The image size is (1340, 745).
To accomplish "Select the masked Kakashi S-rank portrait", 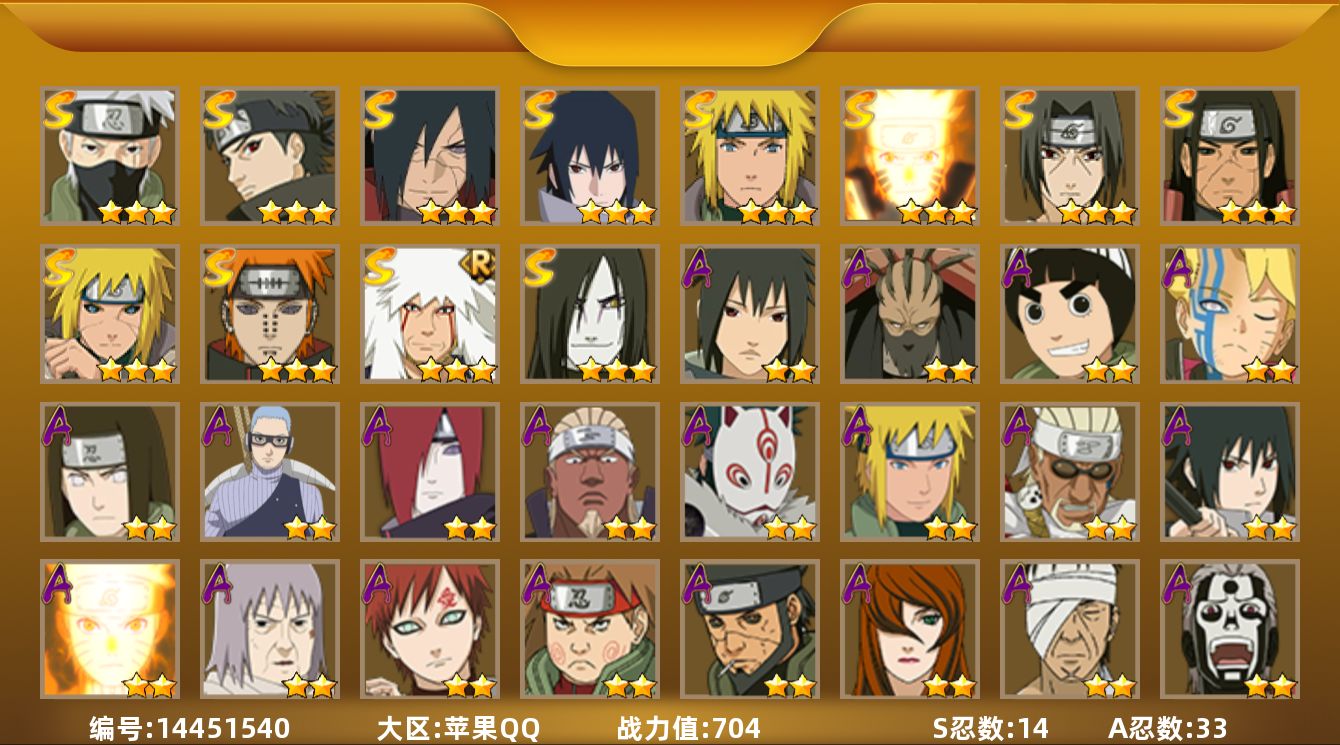I will [110, 156].
